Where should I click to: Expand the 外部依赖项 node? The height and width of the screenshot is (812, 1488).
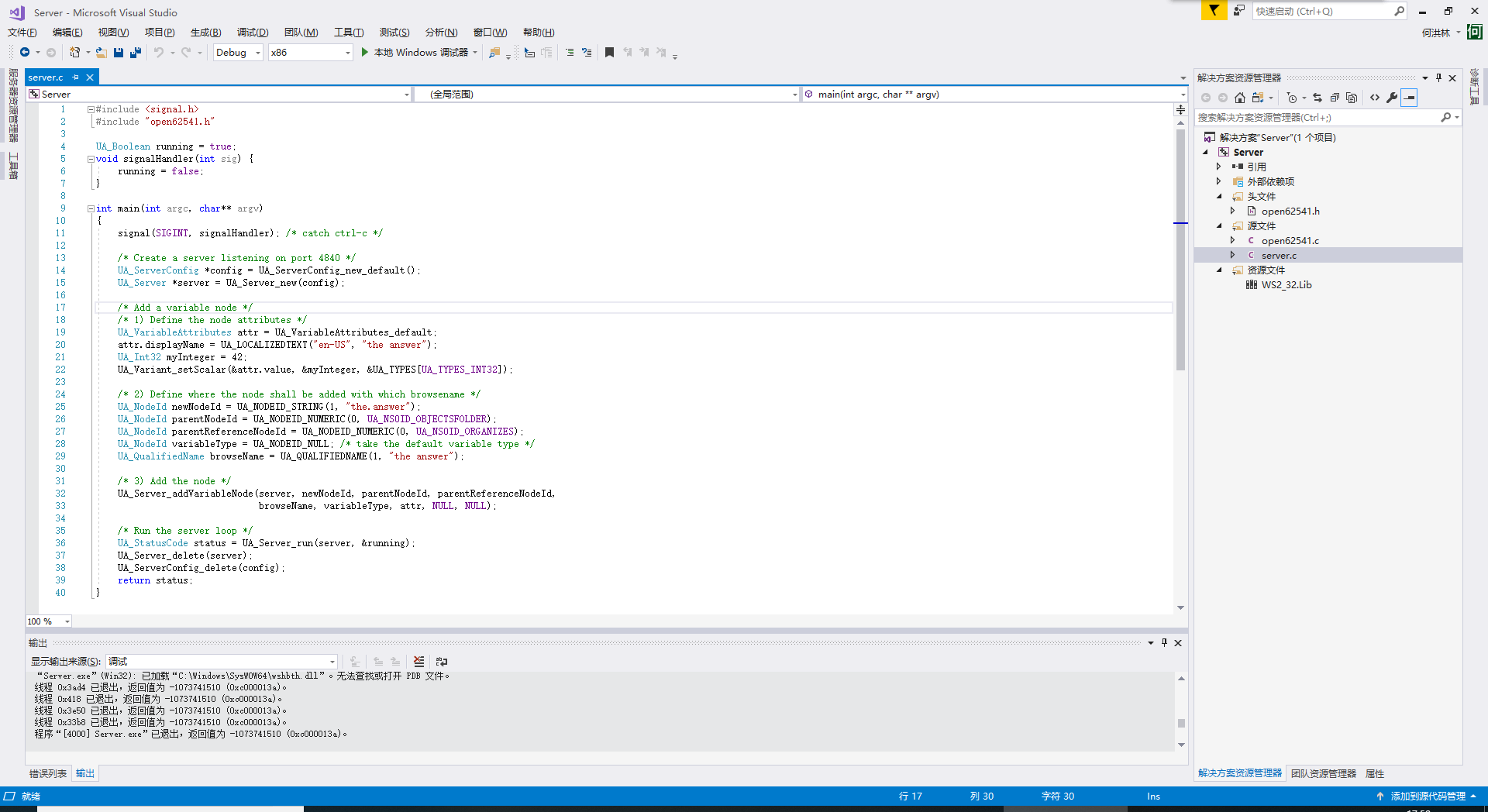[1219, 181]
